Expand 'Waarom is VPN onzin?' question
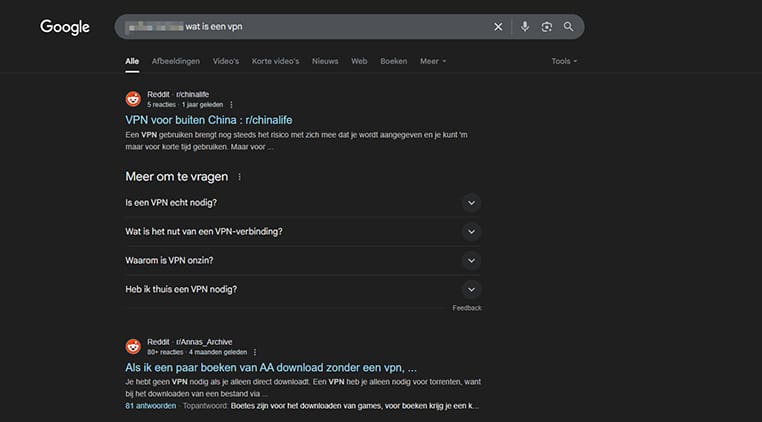762x422 pixels. pyautogui.click(x=303, y=261)
